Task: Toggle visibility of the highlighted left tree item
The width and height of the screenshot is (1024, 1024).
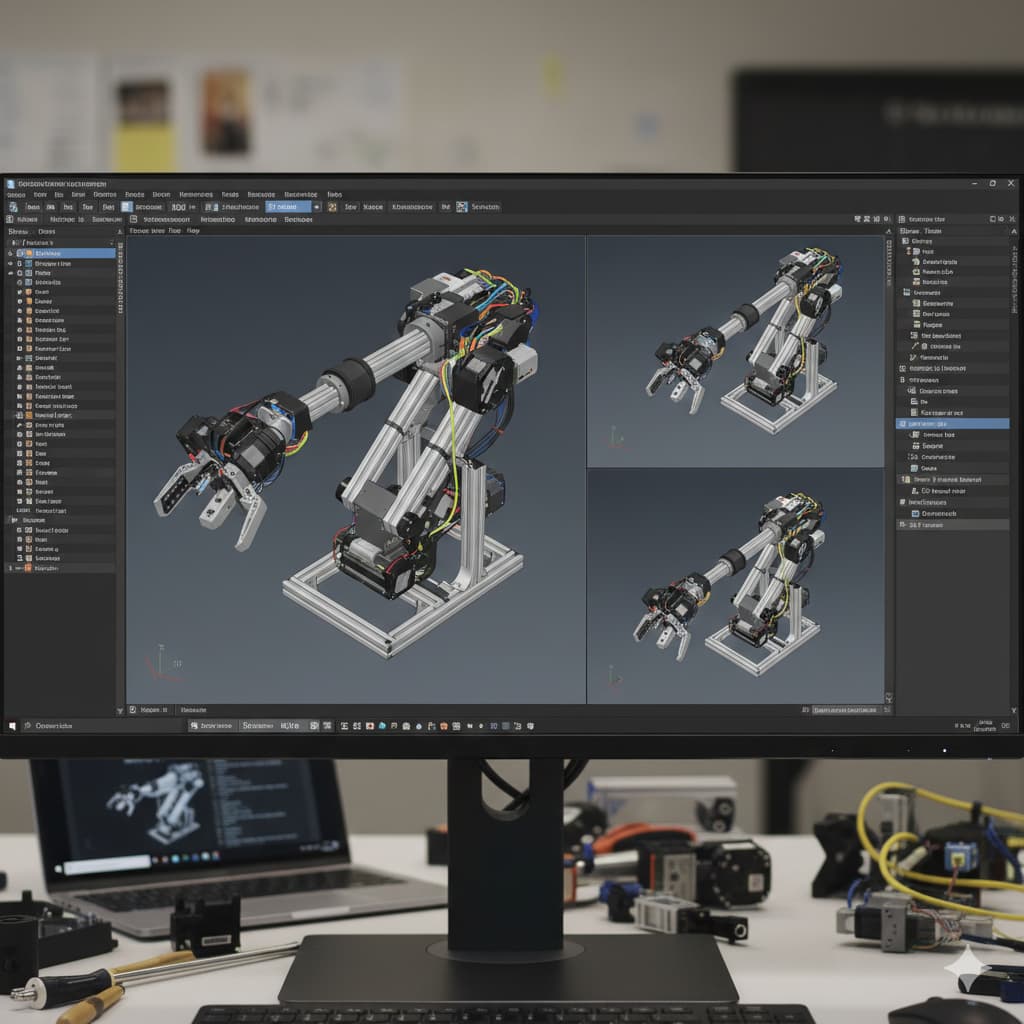Action: tap(12, 253)
